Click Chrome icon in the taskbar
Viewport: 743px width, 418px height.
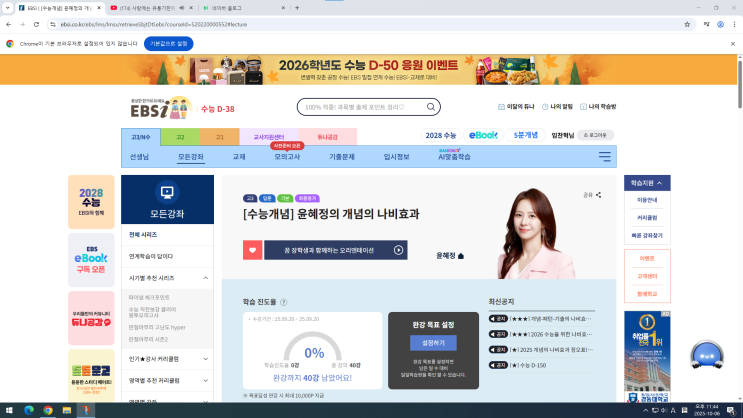pos(47,410)
